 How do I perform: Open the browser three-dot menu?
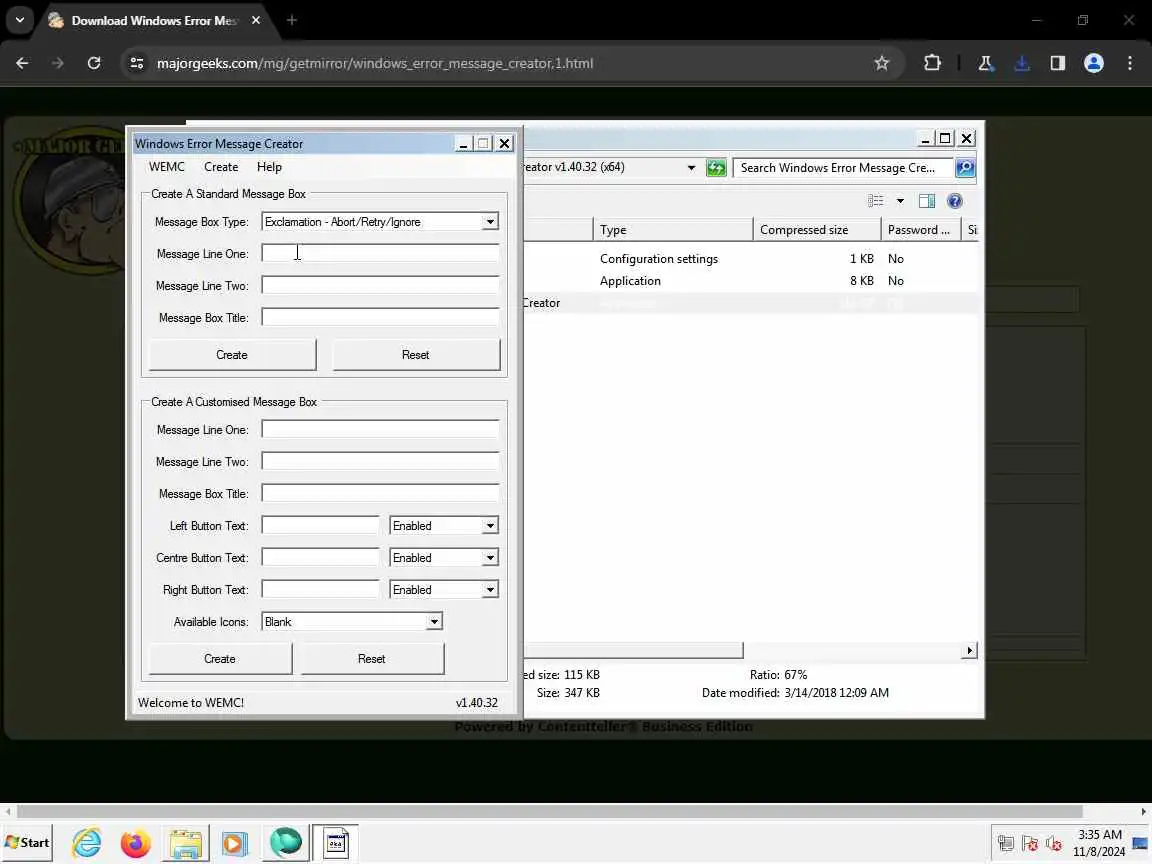coord(1130,63)
